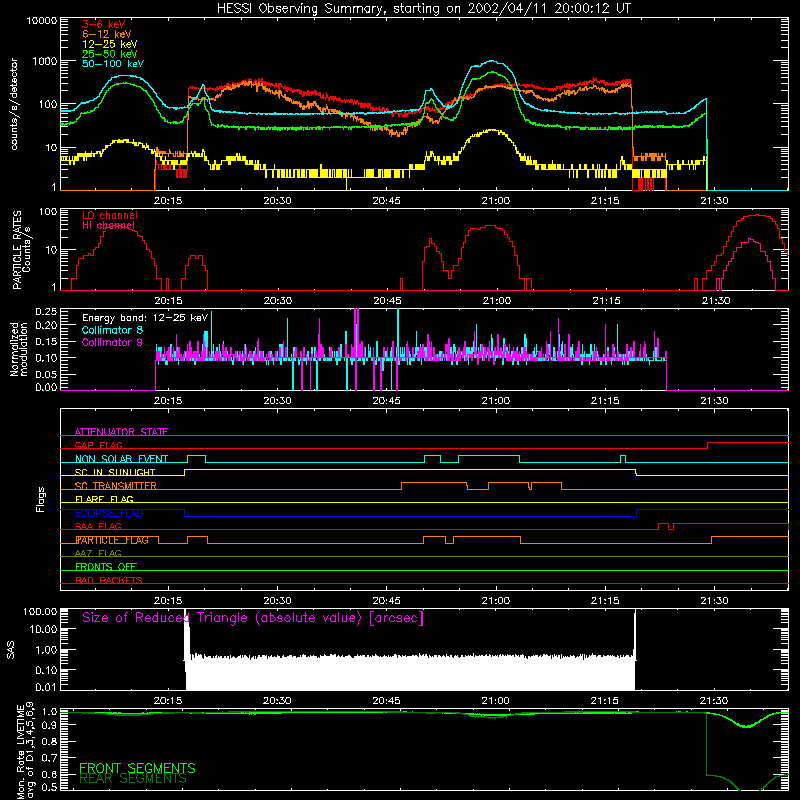This screenshot has width=800, height=800.
Task: Click the HI channel legend label
Action: 108,226
